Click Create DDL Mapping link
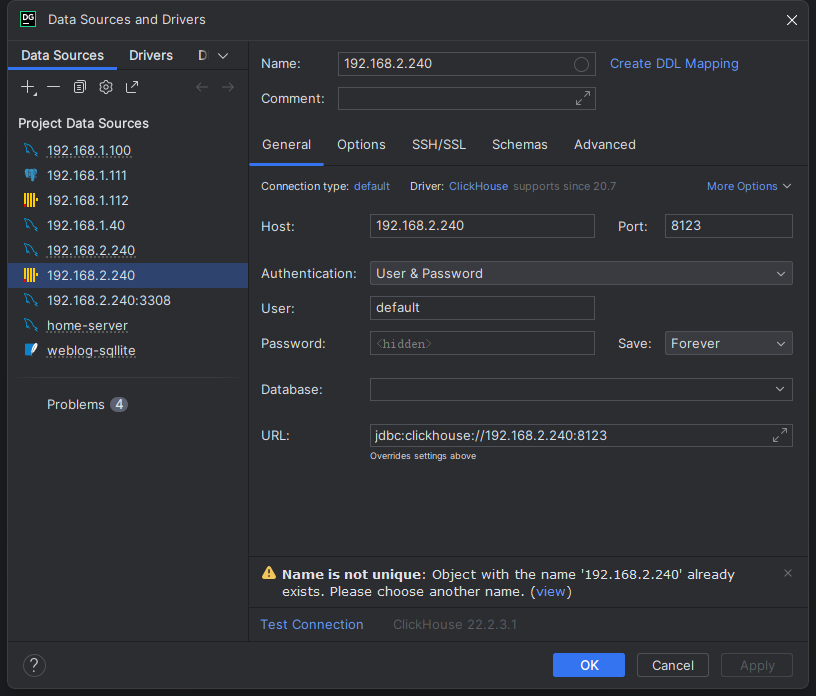 coord(674,63)
